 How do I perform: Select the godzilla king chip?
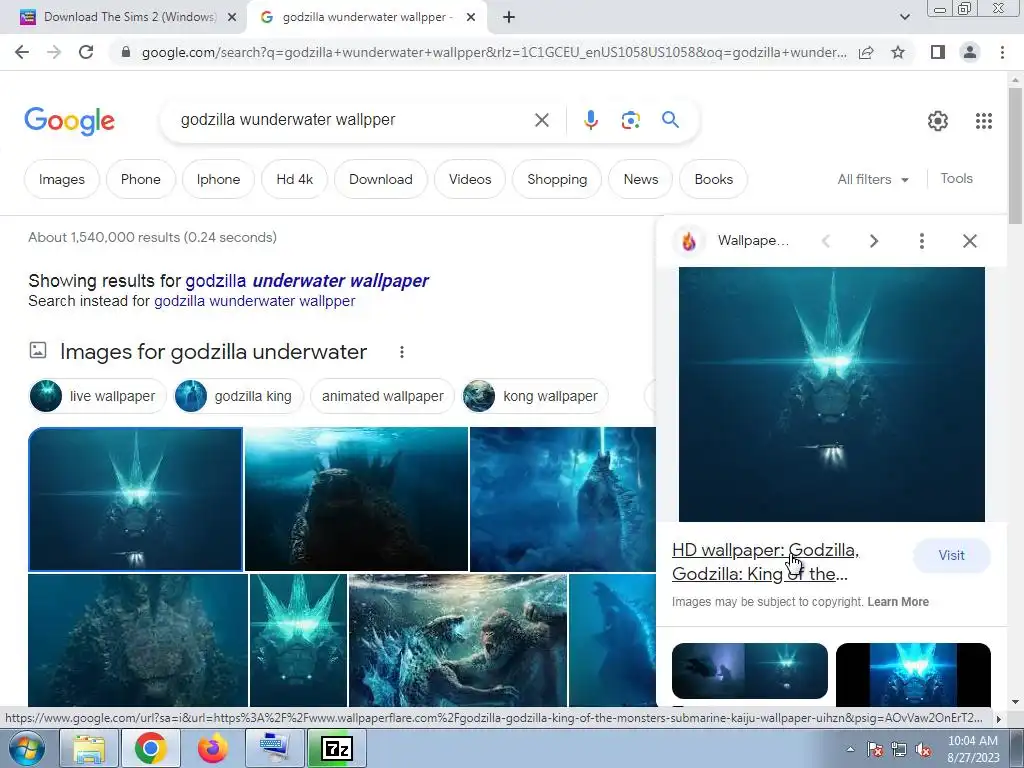pyautogui.click(x=238, y=396)
